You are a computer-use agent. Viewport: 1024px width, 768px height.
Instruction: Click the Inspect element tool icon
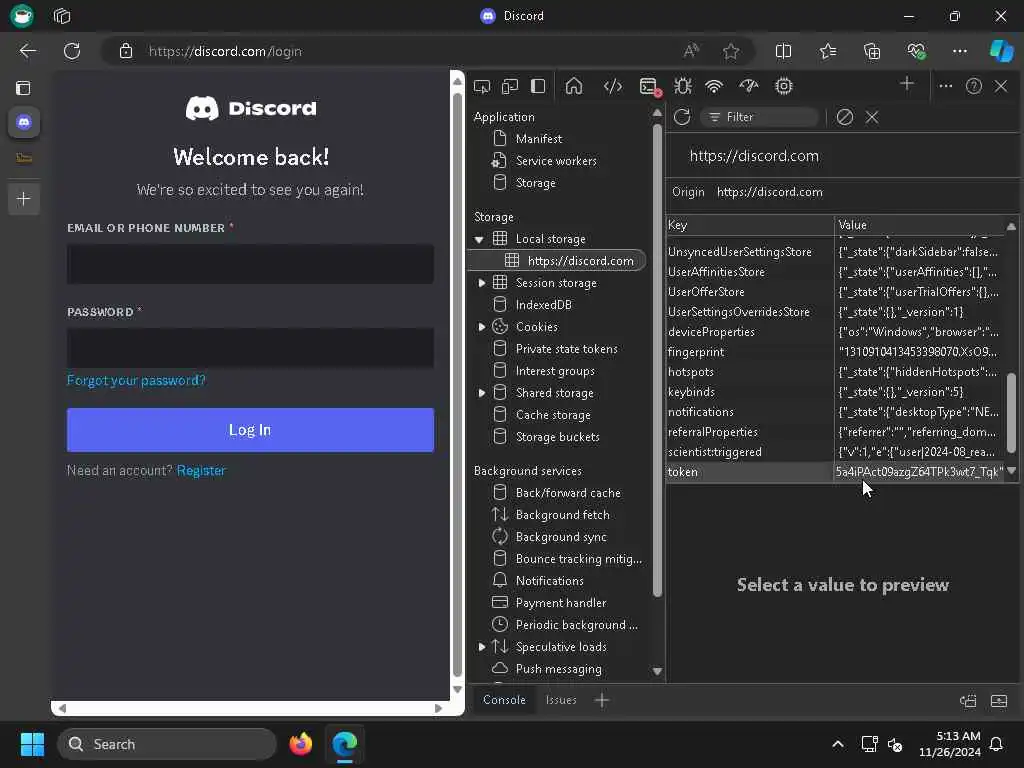(x=482, y=86)
